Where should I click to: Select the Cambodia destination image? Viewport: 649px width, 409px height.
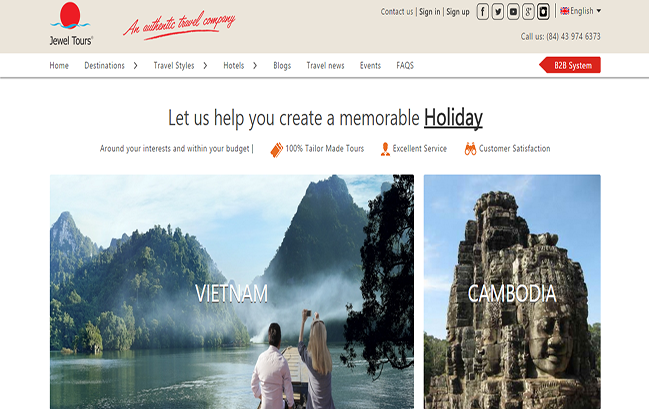click(512, 292)
